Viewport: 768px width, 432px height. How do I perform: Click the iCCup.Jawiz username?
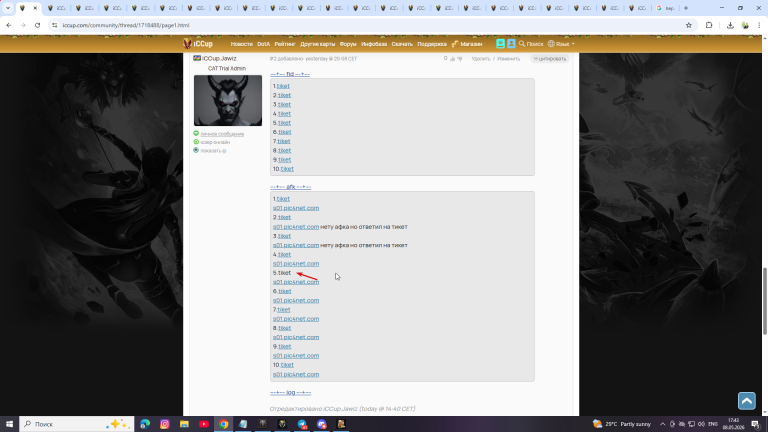219,58
